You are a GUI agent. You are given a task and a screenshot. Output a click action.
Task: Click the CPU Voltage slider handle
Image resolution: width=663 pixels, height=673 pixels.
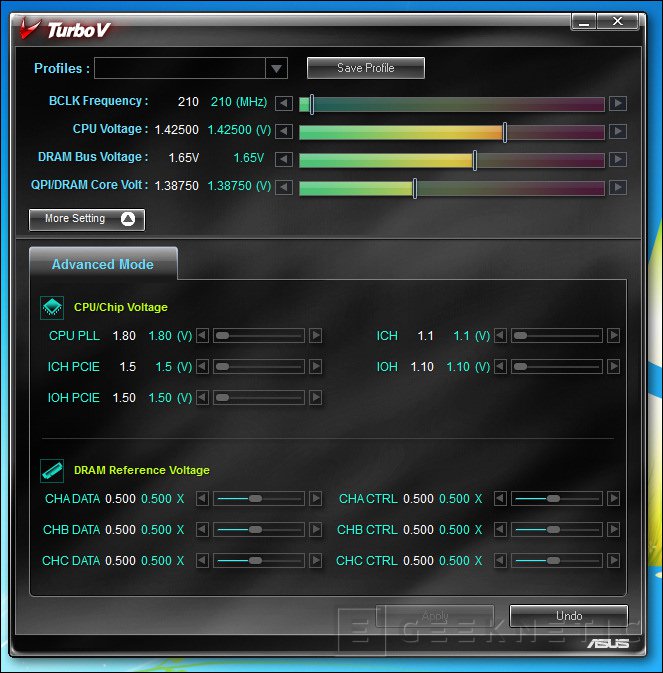tap(505, 132)
